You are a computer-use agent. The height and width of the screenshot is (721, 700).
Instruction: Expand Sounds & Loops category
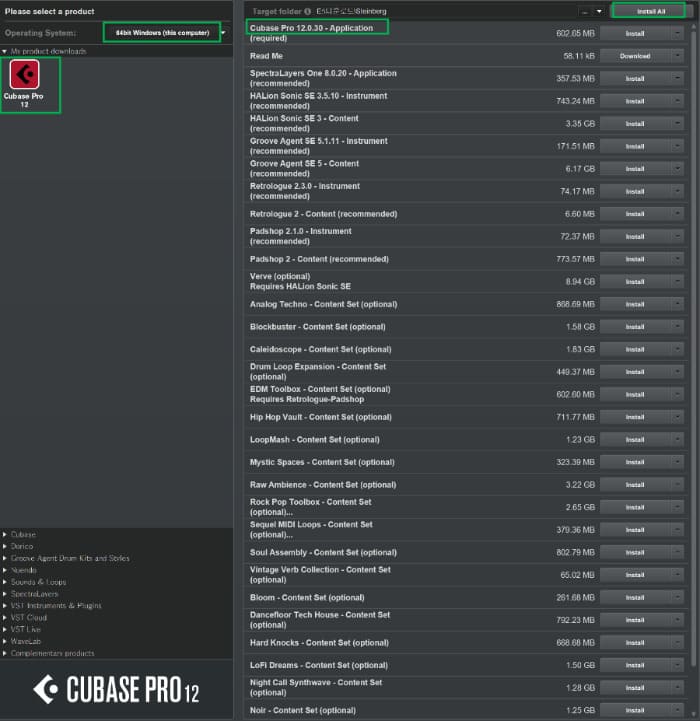[x=5, y=582]
